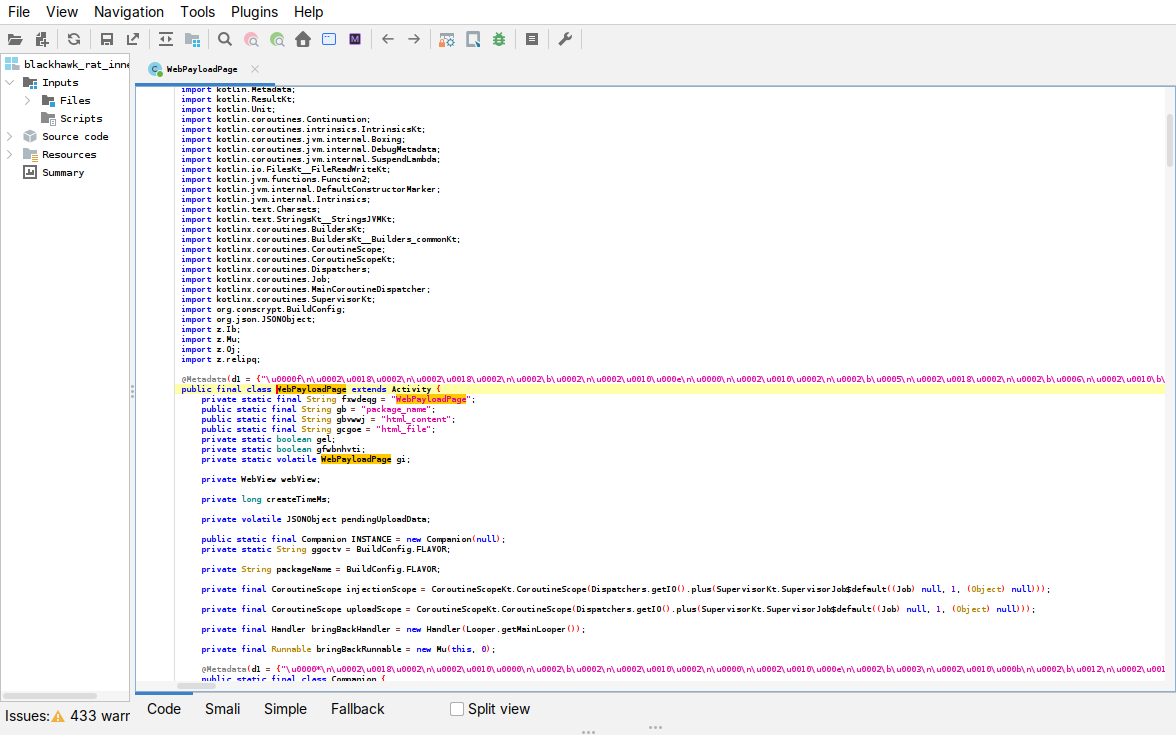Toggle the flatten packages icon
Image resolution: width=1176 pixels, height=735 pixels.
click(x=192, y=40)
